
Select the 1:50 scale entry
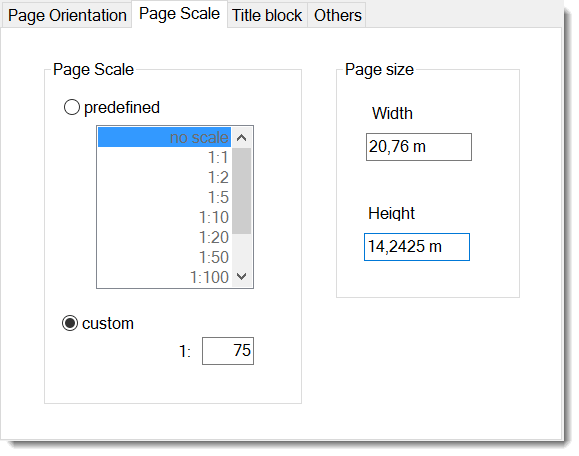[164, 257]
